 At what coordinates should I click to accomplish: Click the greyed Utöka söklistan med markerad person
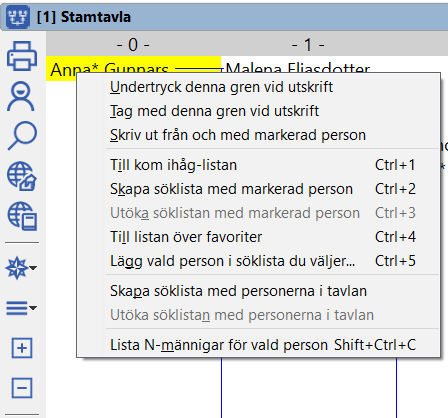coord(258,213)
